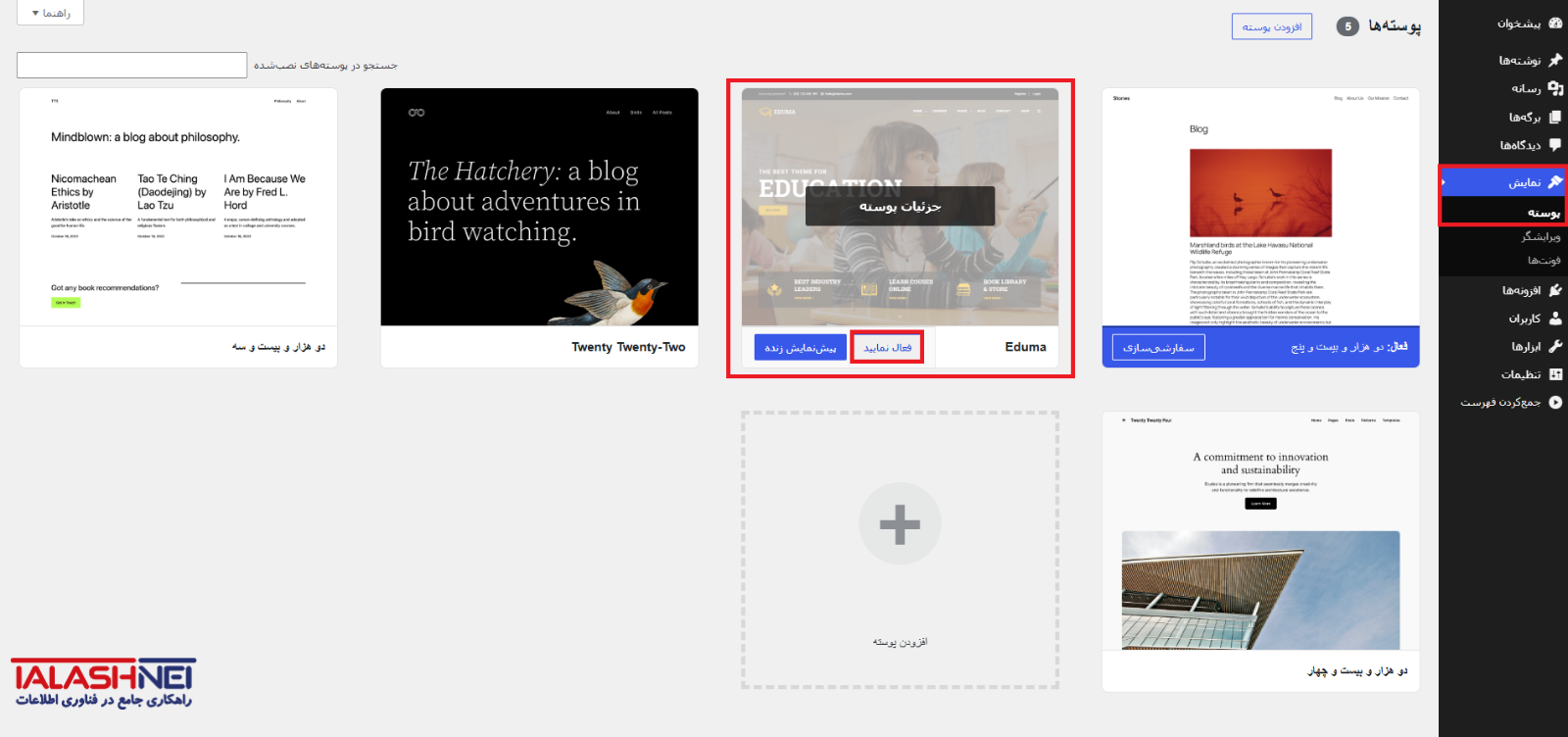Viewport: 1568px width, 737px height.
Task: Expand the راهنما help dropdown
Action: coord(51,13)
